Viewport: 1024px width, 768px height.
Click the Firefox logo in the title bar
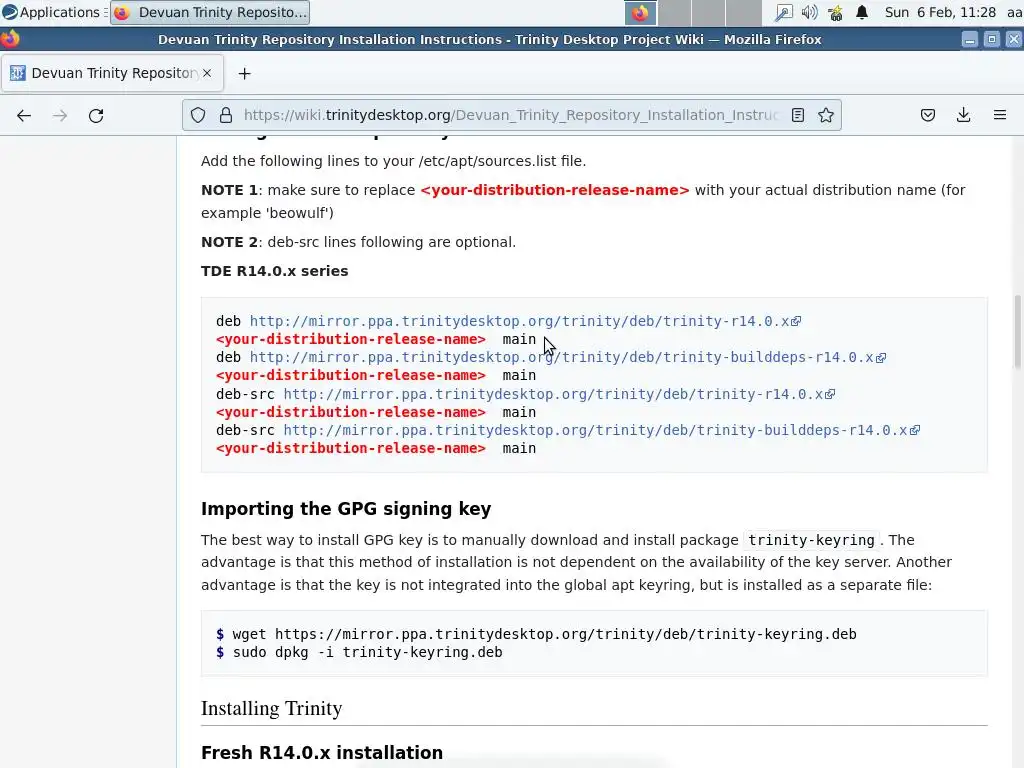(x=10, y=39)
